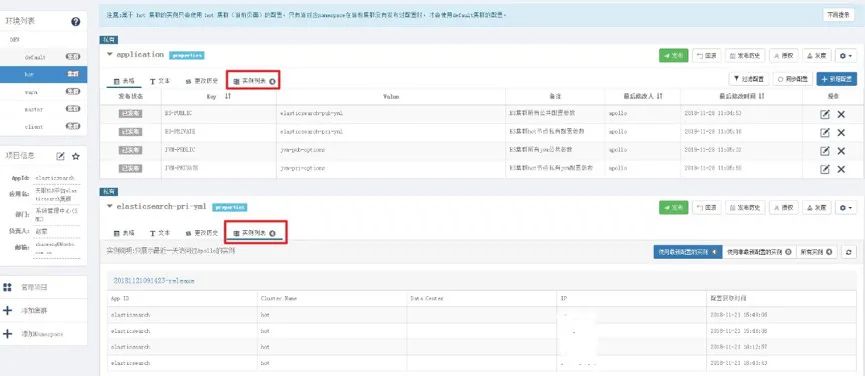
Task: Delete the jvm-pri-options row via X icon
Action: pos(841,169)
